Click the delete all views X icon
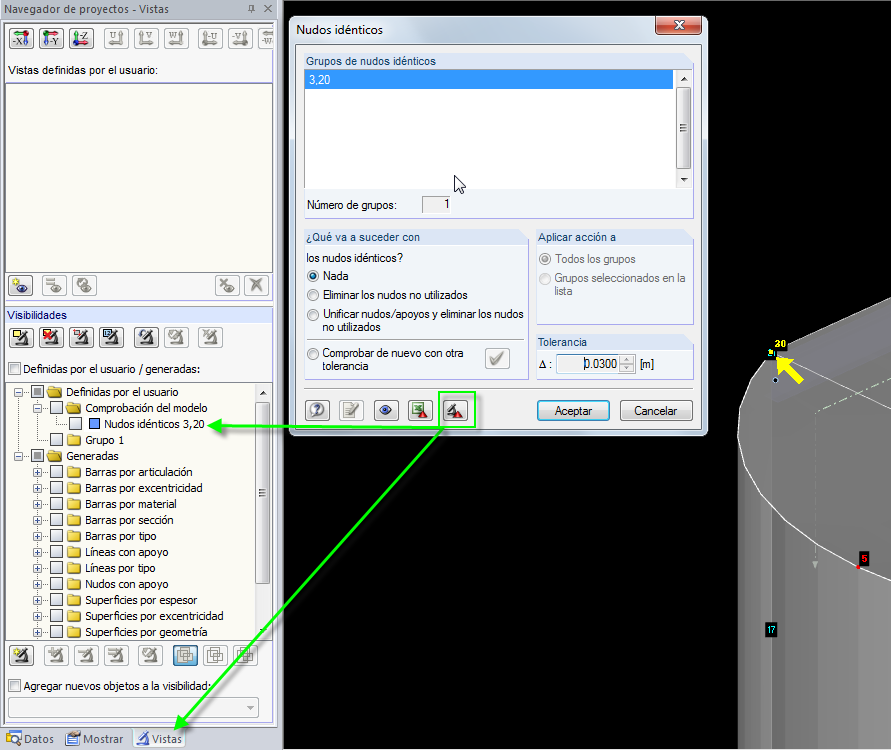This screenshot has width=891, height=750. (x=256, y=285)
